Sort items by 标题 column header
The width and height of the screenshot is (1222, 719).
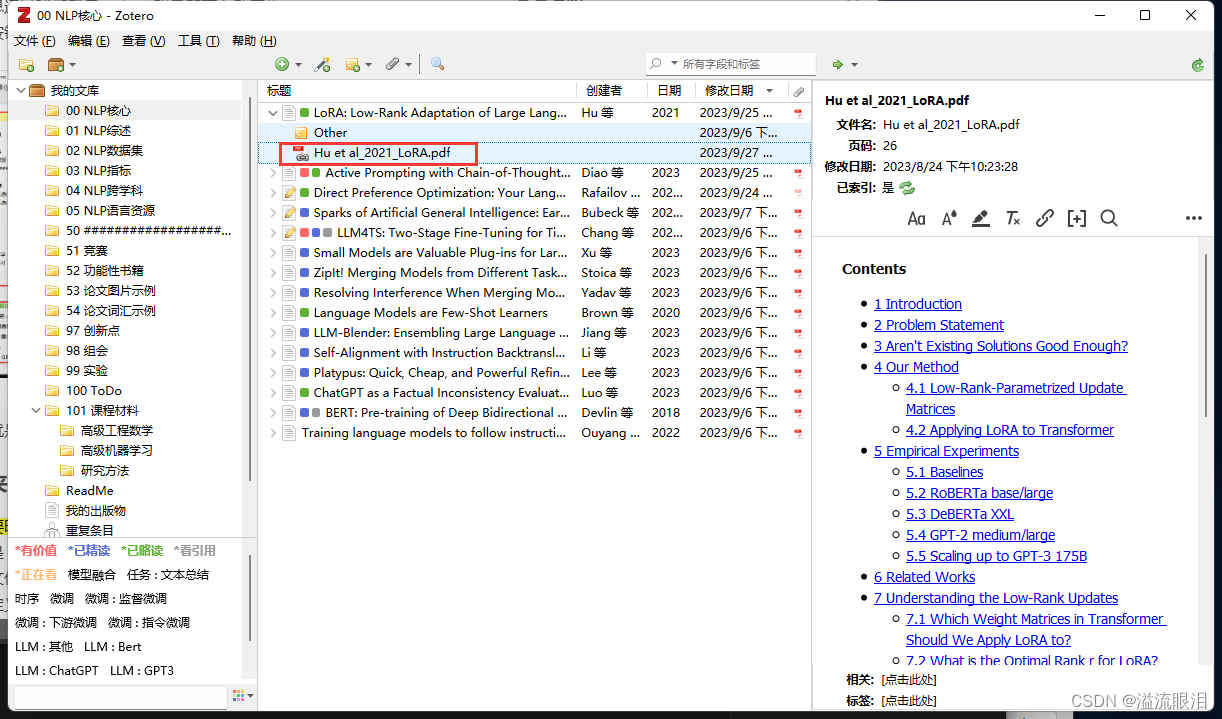pyautogui.click(x=418, y=91)
